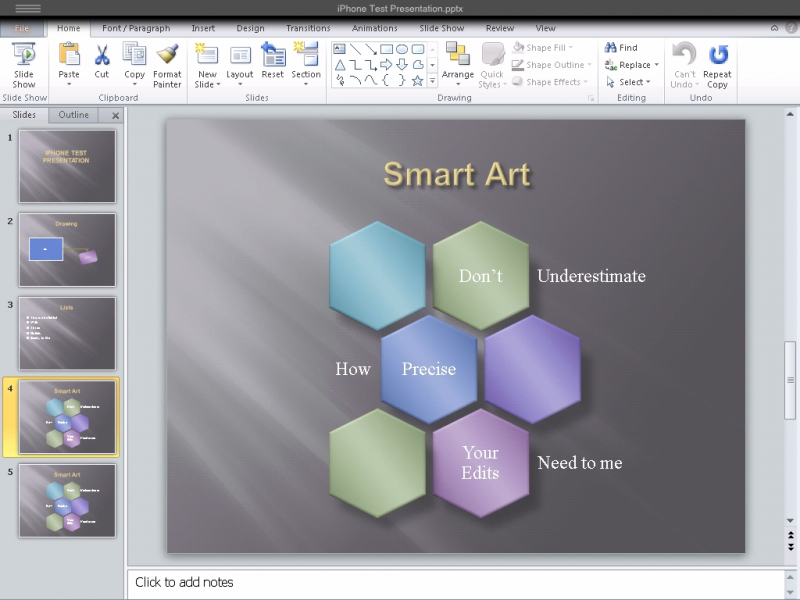Switch to the Transitions tab

[x=308, y=28]
